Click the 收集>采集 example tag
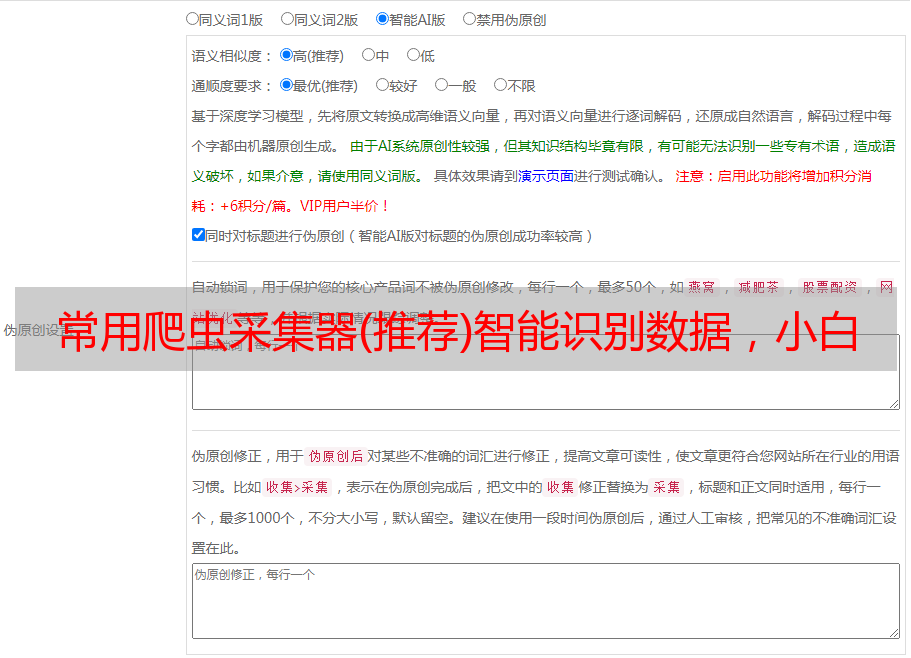Image resolution: width=911 pixels, height=658 pixels. pos(297,487)
